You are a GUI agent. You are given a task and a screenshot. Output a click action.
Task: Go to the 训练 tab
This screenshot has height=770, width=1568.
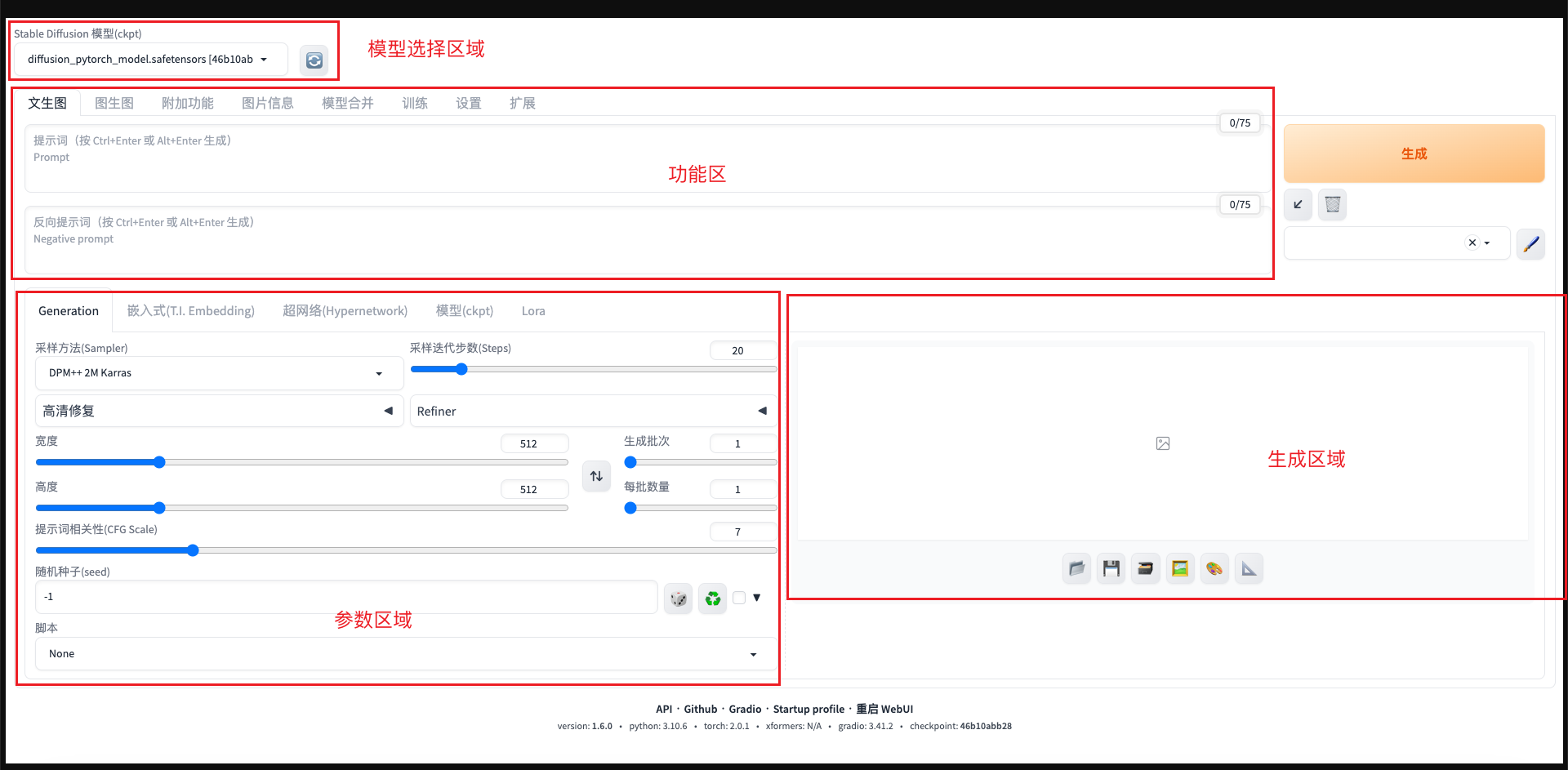415,103
